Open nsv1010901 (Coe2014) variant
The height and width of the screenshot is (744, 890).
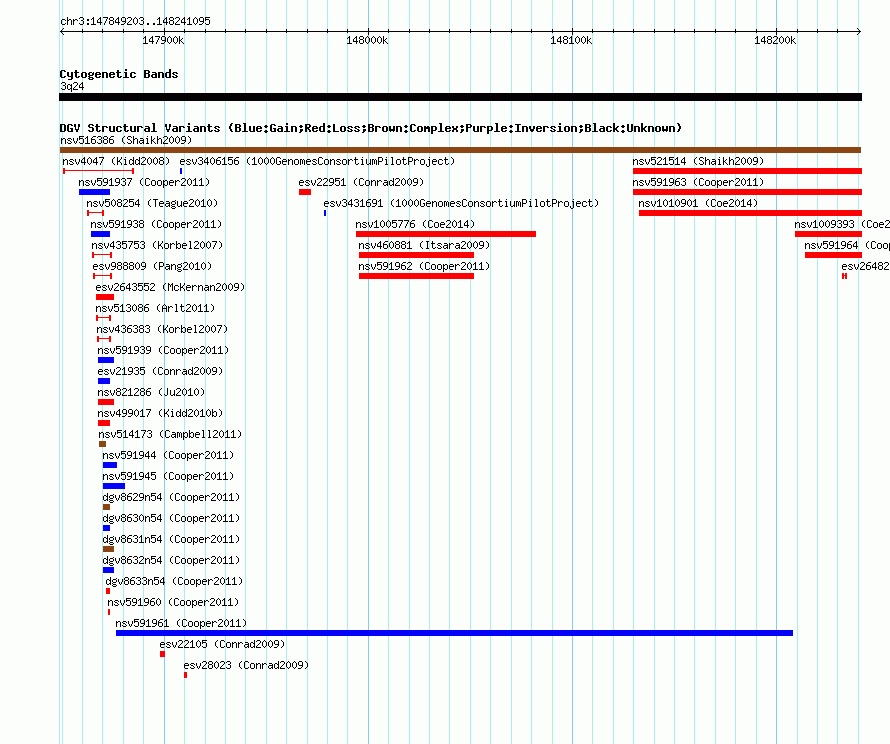[698, 203]
